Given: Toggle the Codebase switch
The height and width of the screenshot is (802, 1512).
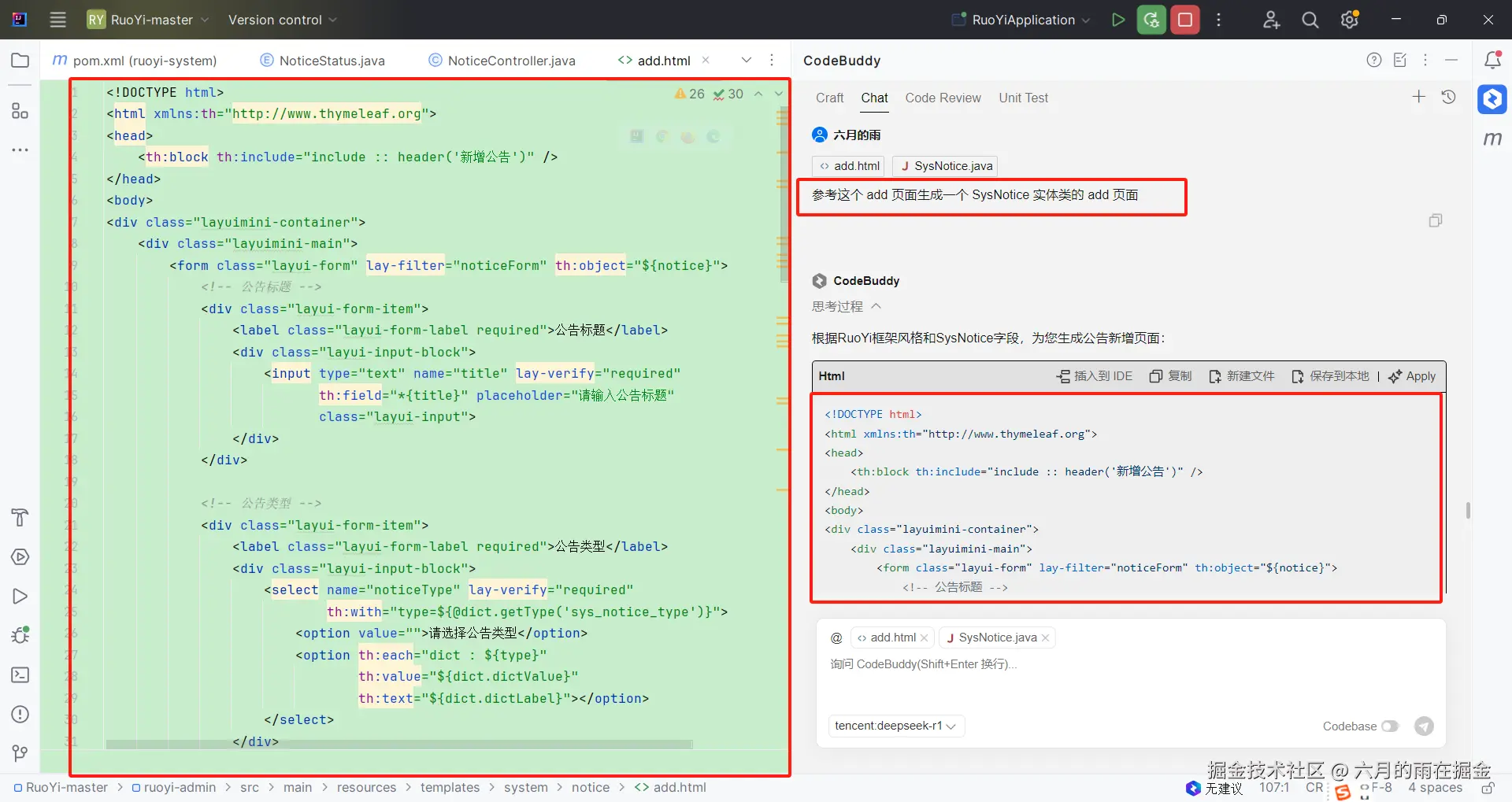Looking at the screenshot, I should coord(1390,726).
